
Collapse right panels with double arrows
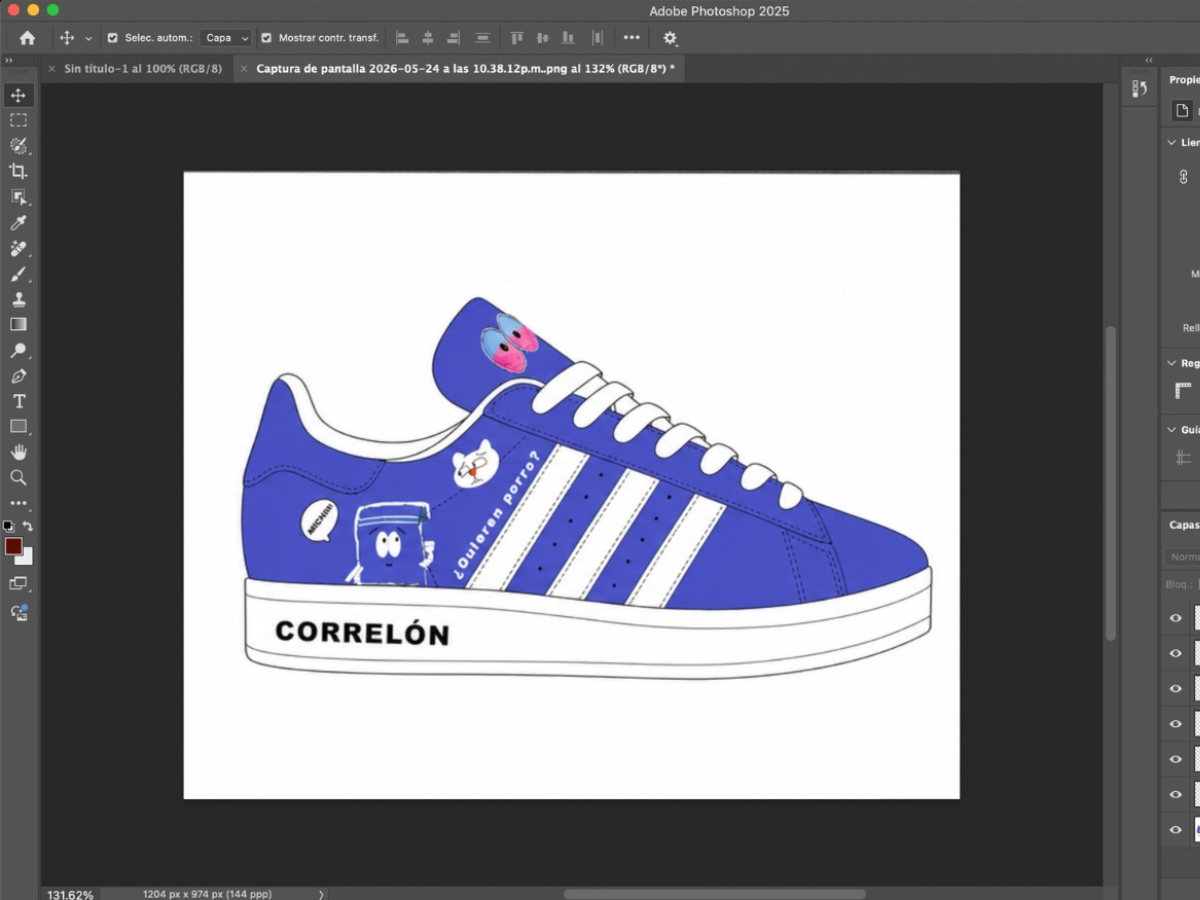pyautogui.click(x=1149, y=60)
